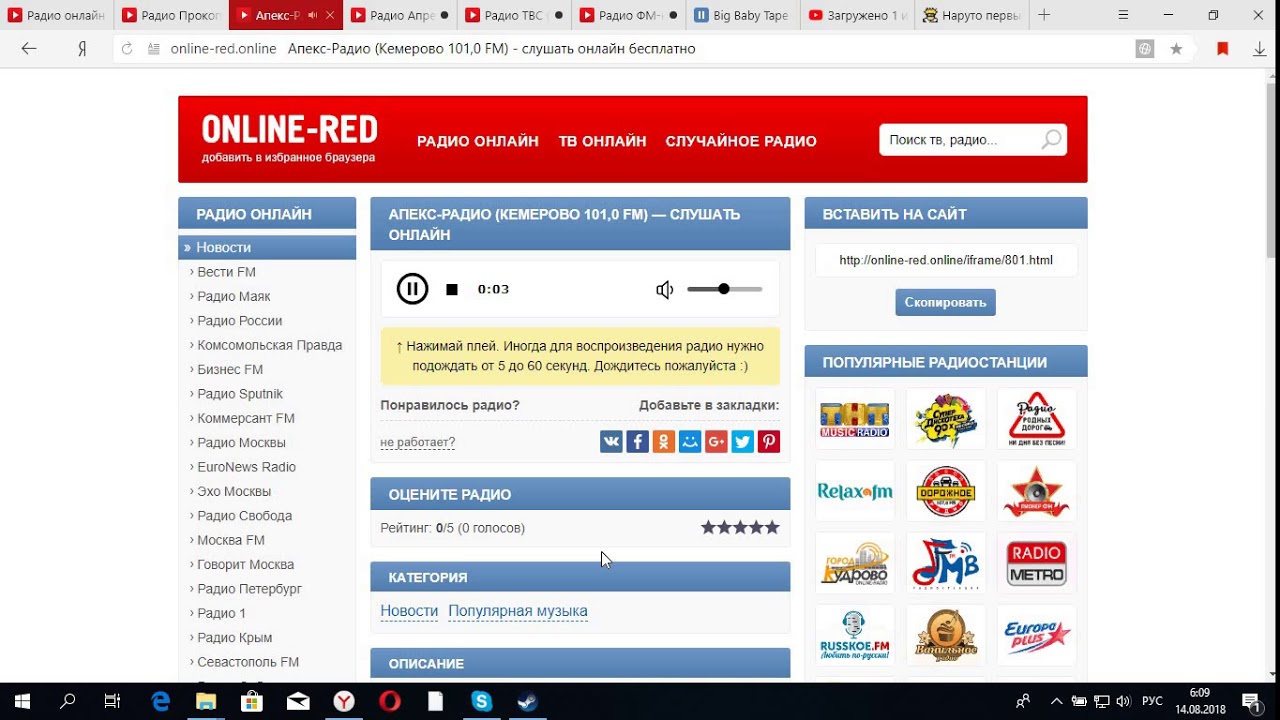Open Russkoe.FM station thumbnail
Viewport: 1280px width, 720px height.
[855, 635]
